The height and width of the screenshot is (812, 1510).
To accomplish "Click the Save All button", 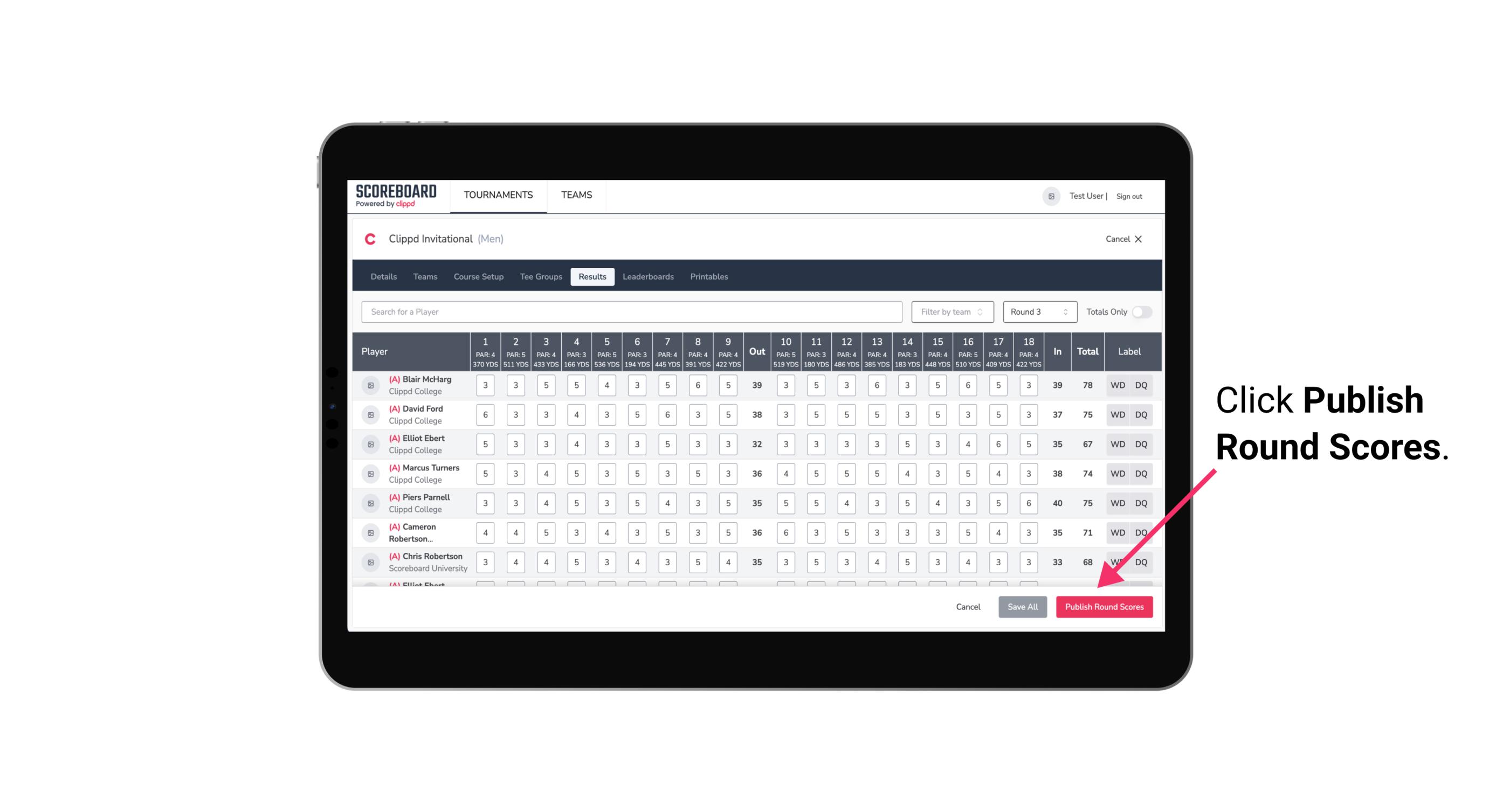I will 1022,606.
